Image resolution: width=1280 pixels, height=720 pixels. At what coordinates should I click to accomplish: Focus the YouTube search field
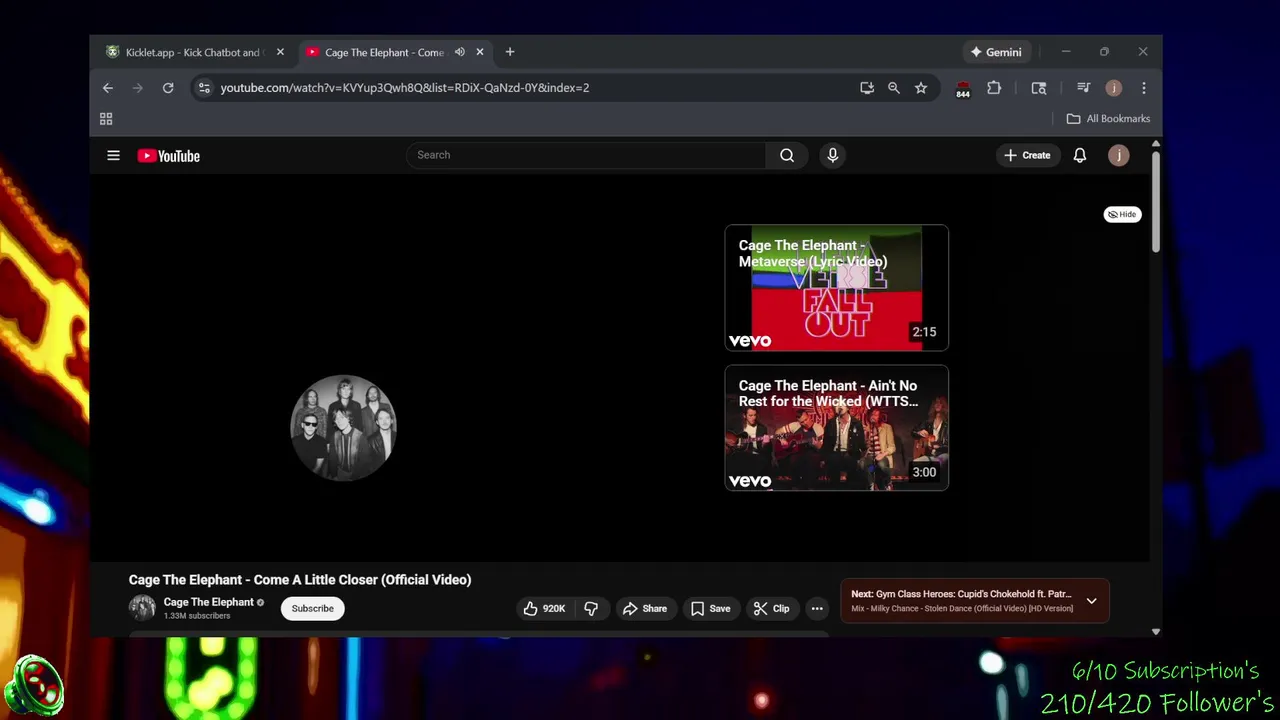(x=586, y=155)
